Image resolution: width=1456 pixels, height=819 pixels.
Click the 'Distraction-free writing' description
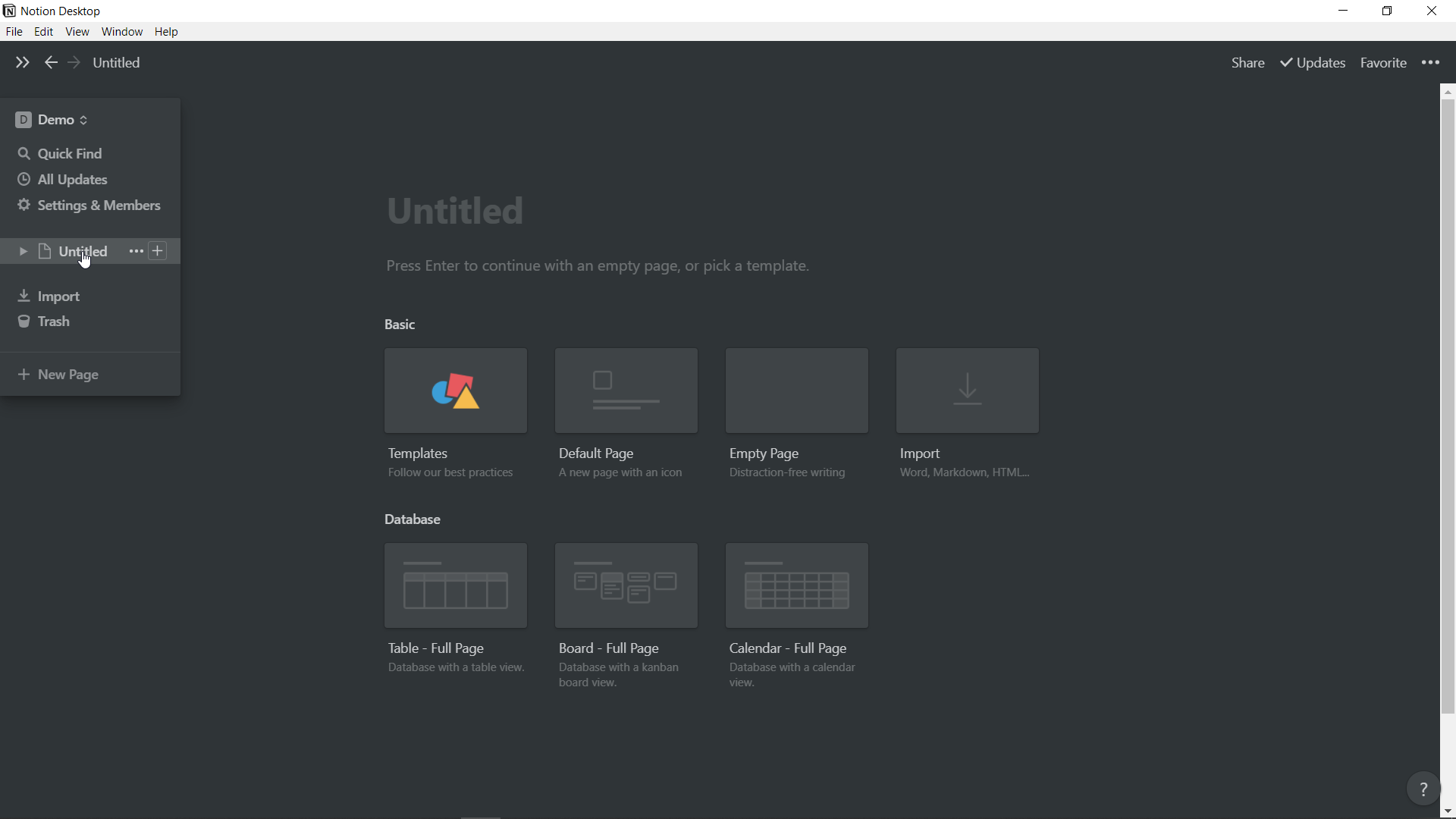tap(787, 473)
